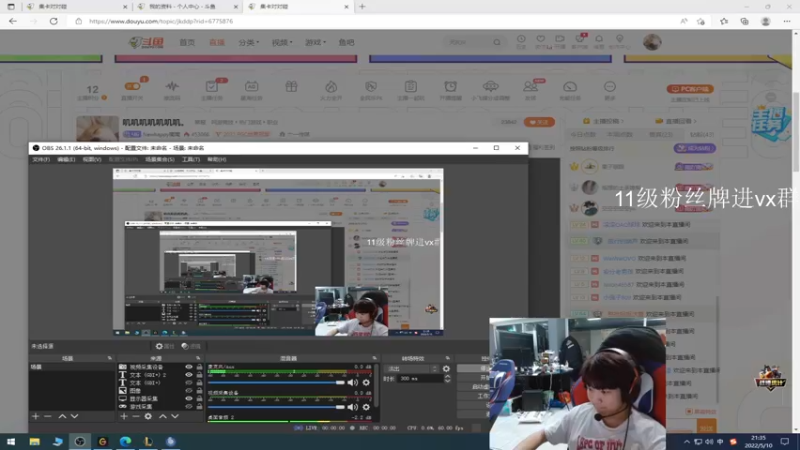Open the user avatar in Douyu header
This screenshot has width=800, height=450.
click(652, 42)
